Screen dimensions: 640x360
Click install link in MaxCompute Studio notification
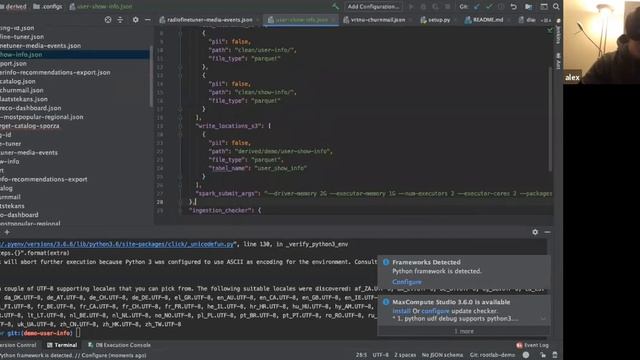[x=401, y=311]
